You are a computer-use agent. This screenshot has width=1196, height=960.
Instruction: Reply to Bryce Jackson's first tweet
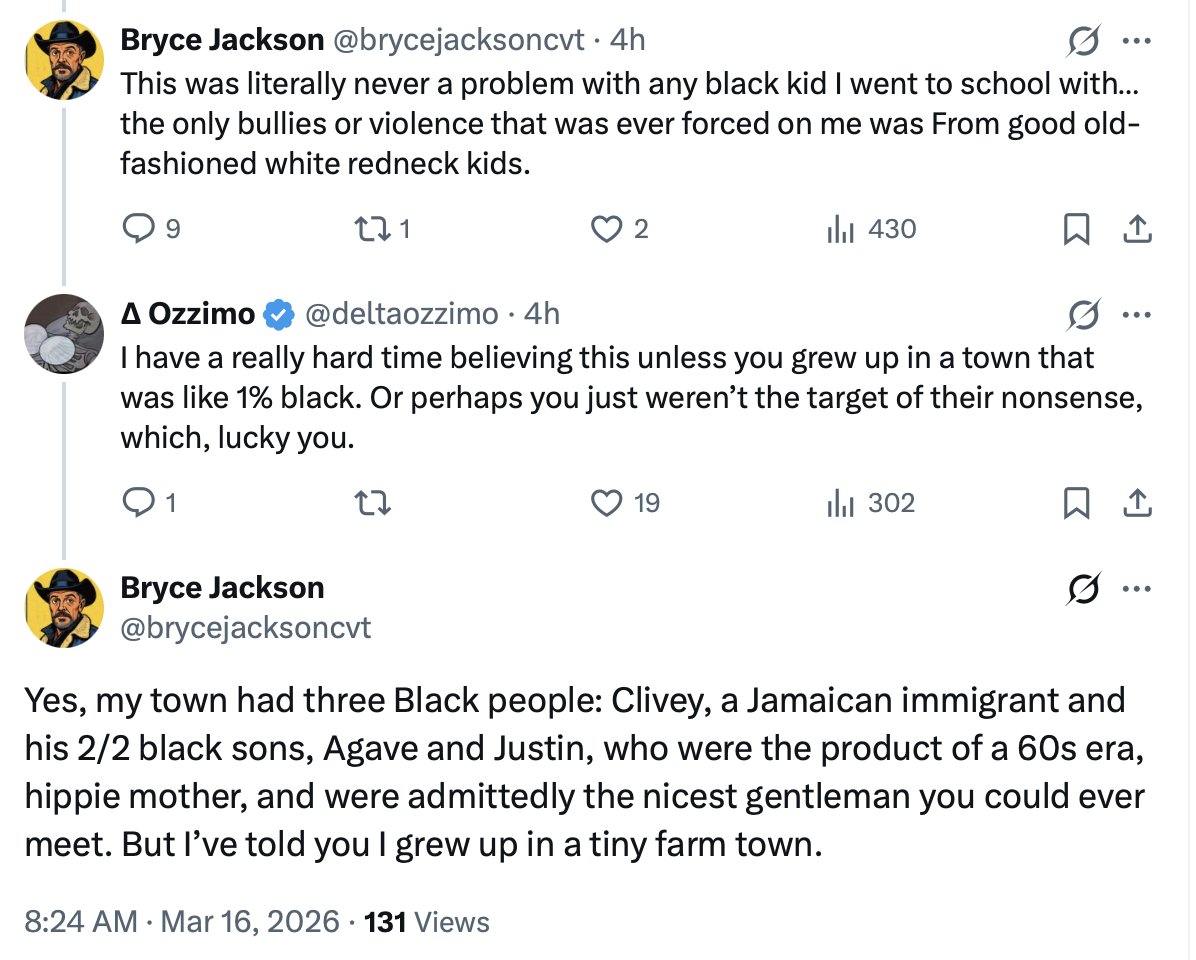click(136, 230)
